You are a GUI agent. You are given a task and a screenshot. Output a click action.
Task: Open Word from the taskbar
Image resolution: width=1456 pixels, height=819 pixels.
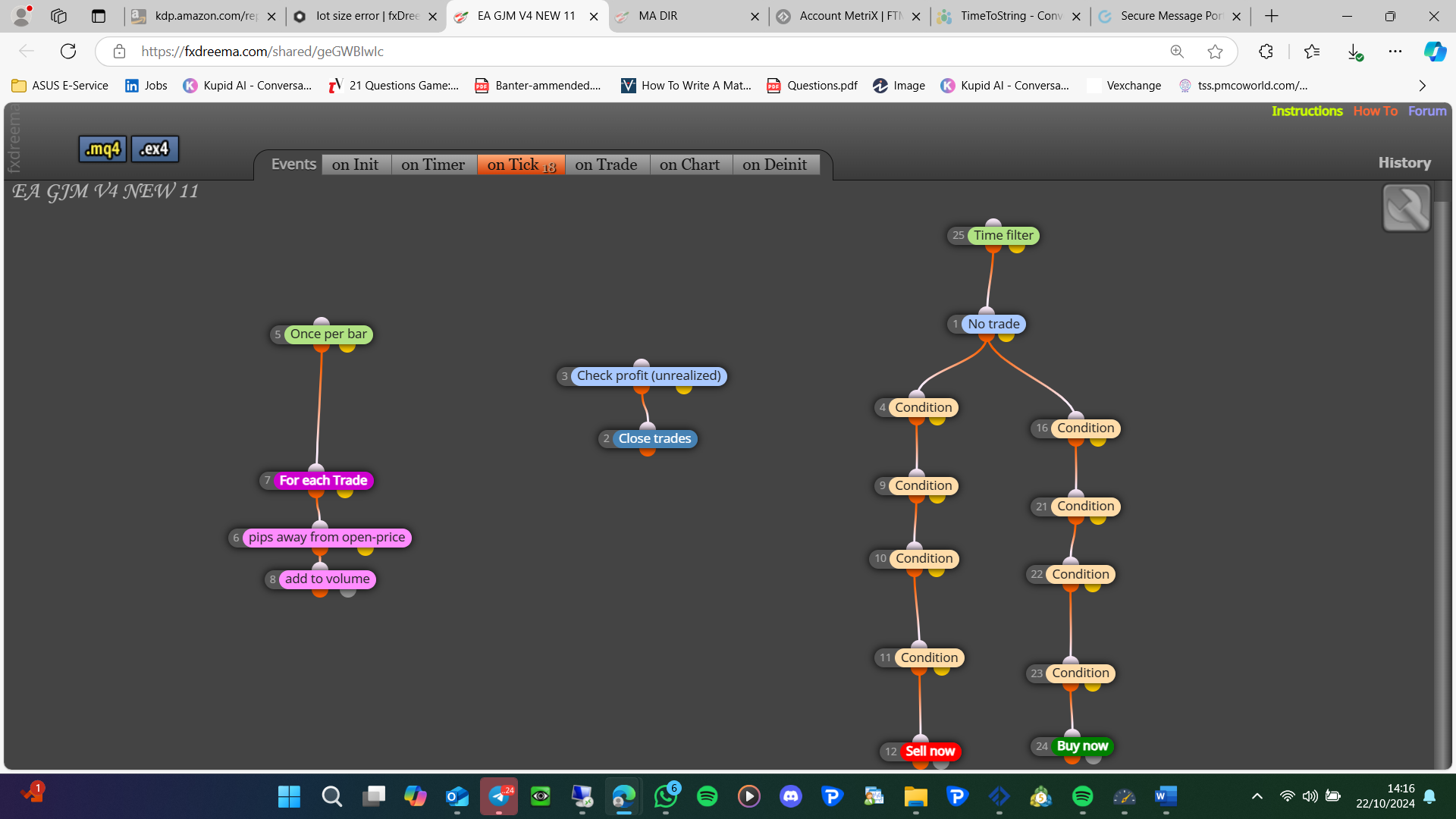click(1166, 796)
